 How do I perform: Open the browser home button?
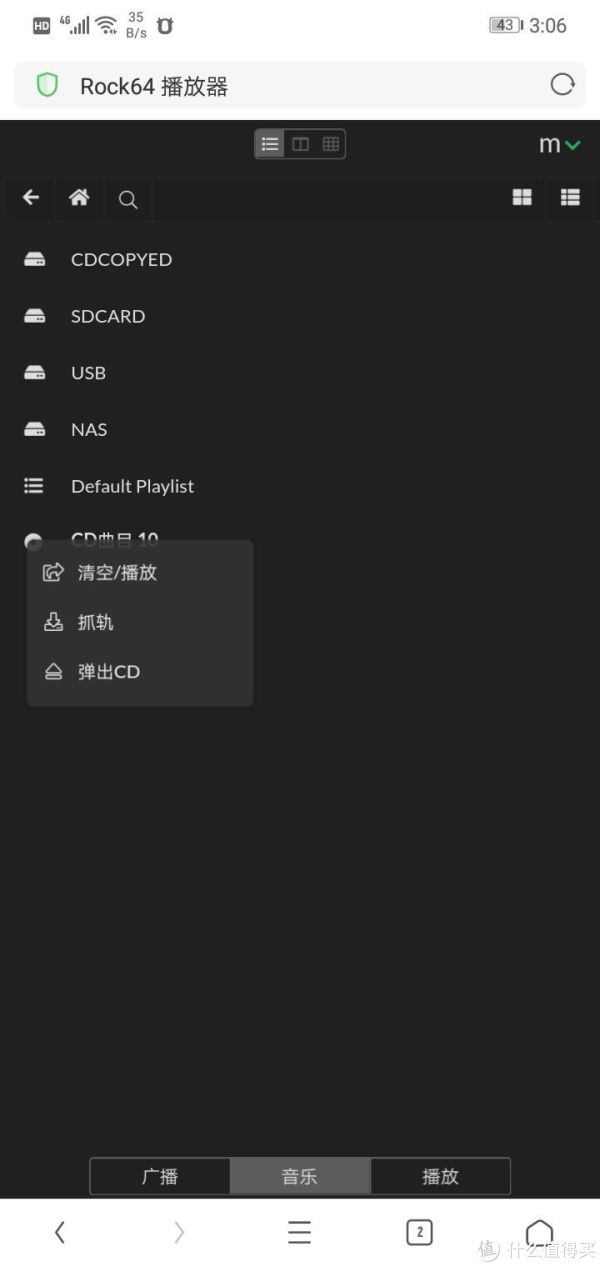pyautogui.click(x=539, y=1232)
